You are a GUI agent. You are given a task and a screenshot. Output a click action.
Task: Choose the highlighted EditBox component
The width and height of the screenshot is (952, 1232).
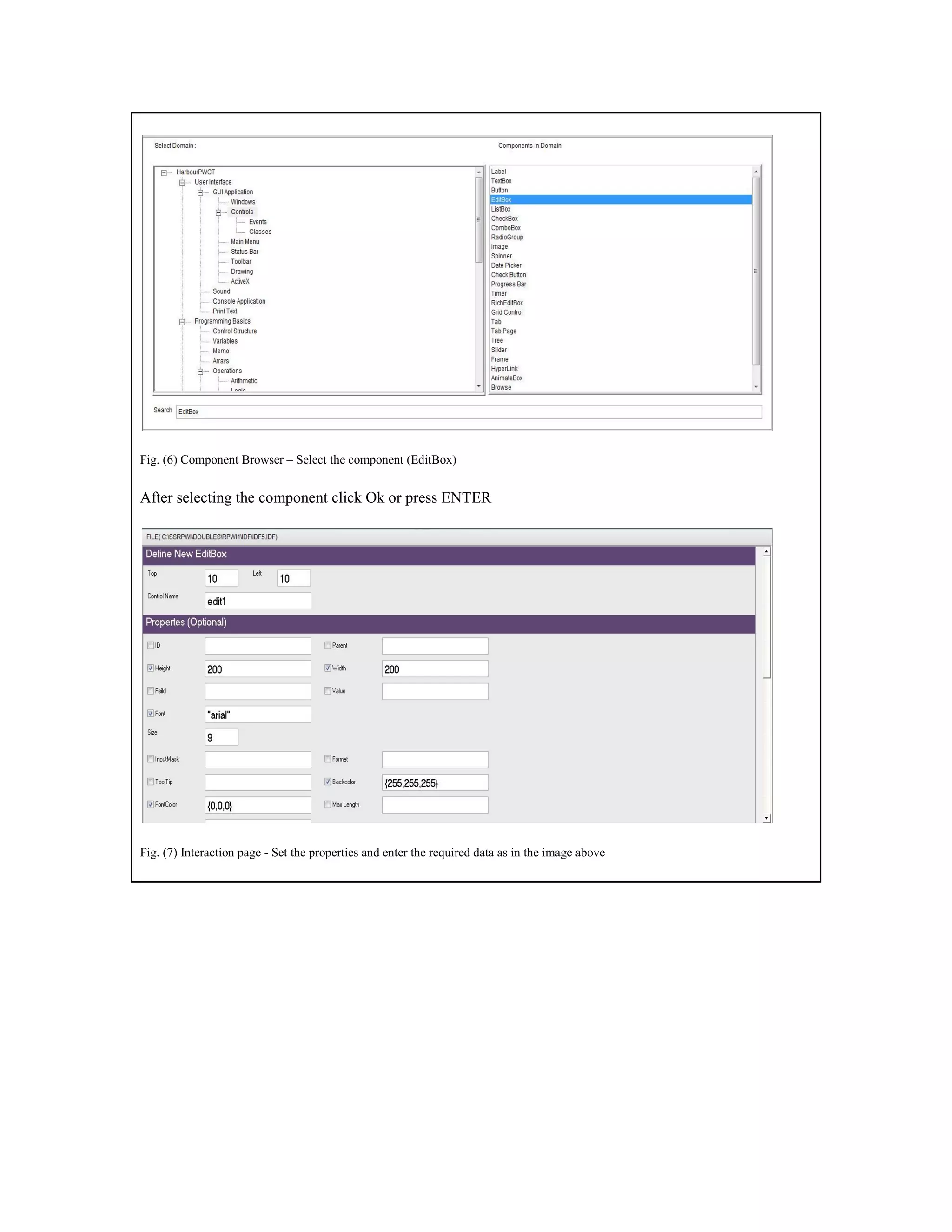click(x=621, y=200)
